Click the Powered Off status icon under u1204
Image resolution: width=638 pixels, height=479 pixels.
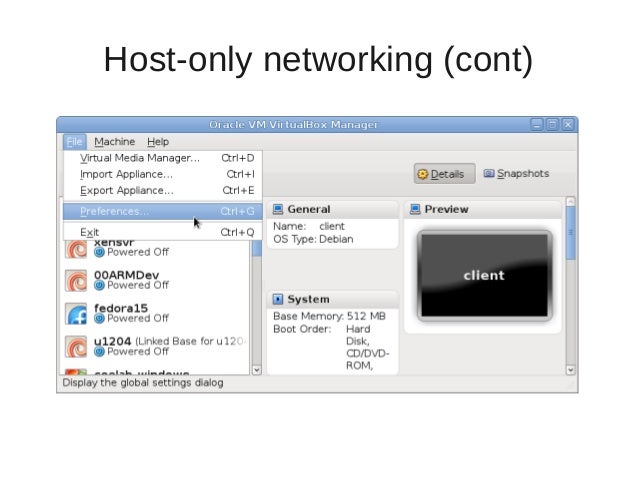pos(99,352)
